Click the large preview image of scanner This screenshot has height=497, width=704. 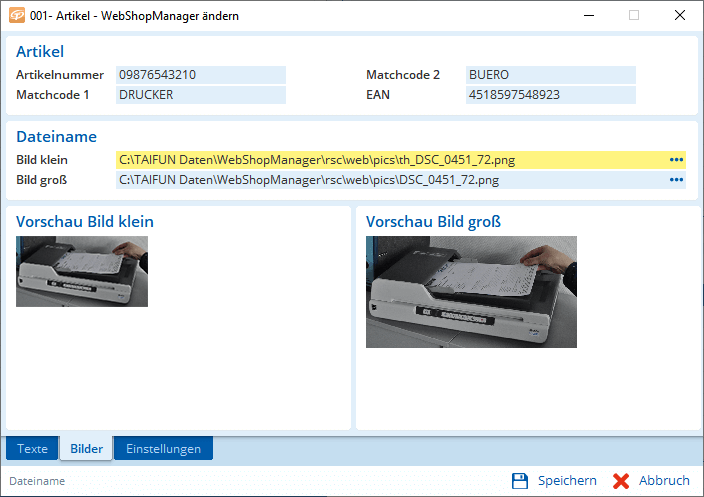point(471,292)
